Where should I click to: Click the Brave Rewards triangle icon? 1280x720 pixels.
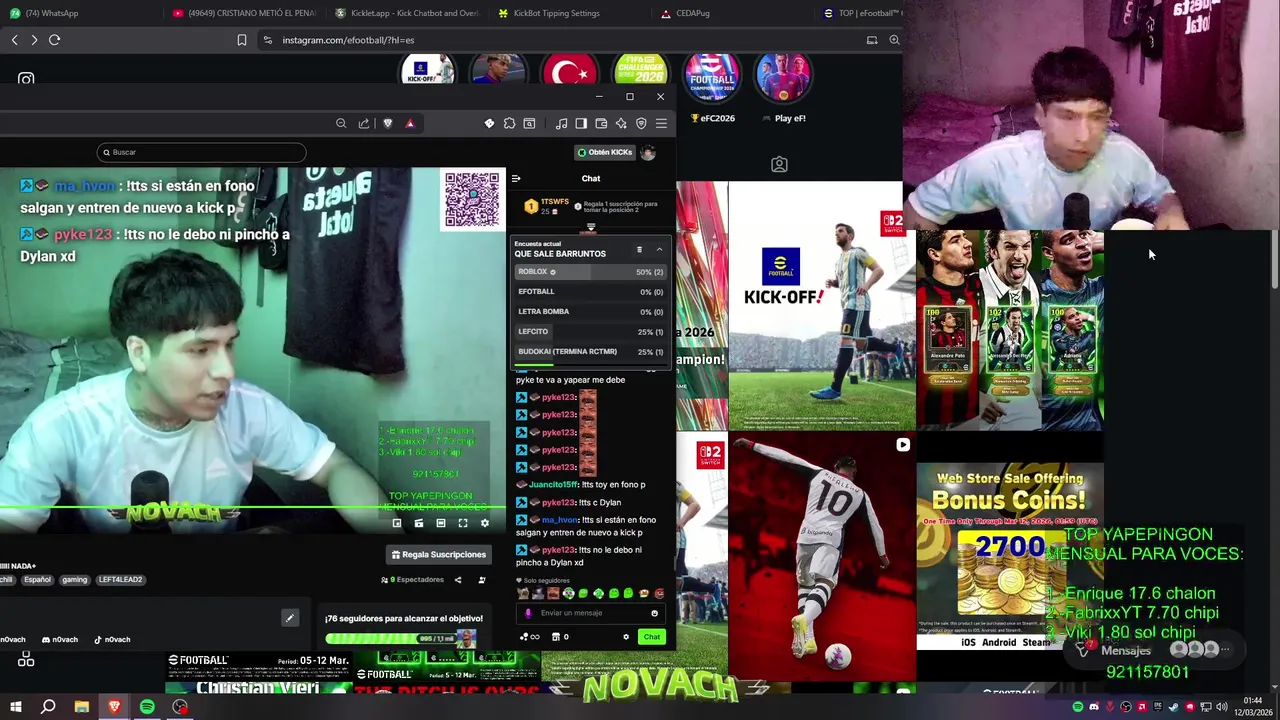tap(410, 123)
